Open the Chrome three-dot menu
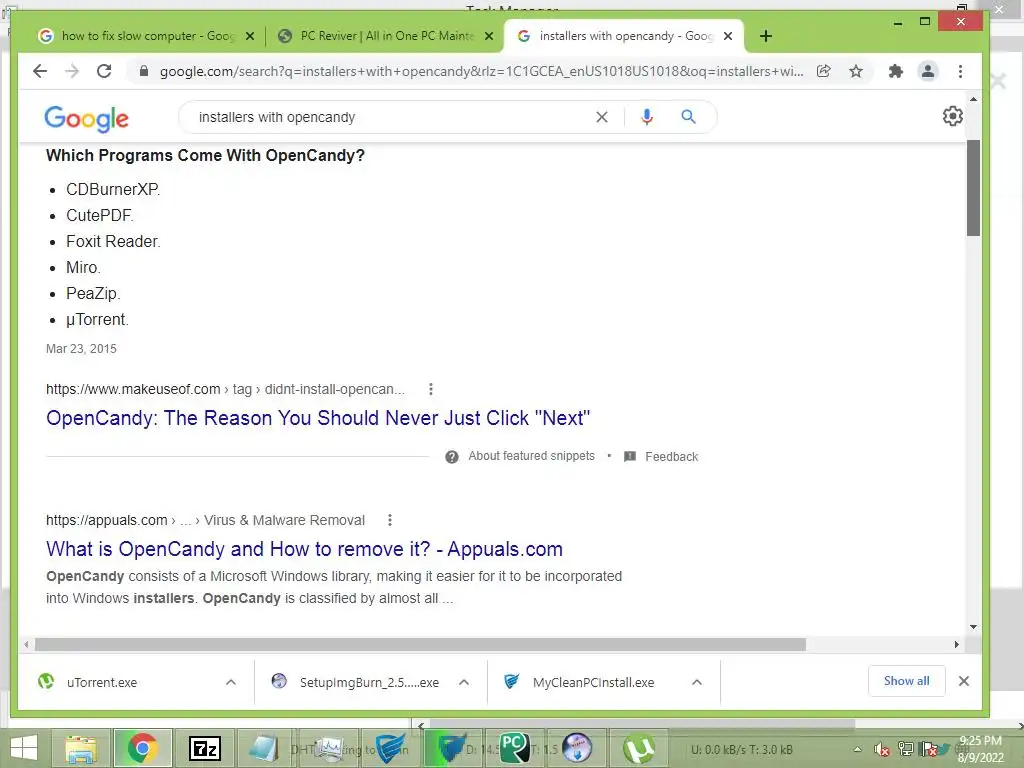The image size is (1024, 768). [x=960, y=71]
